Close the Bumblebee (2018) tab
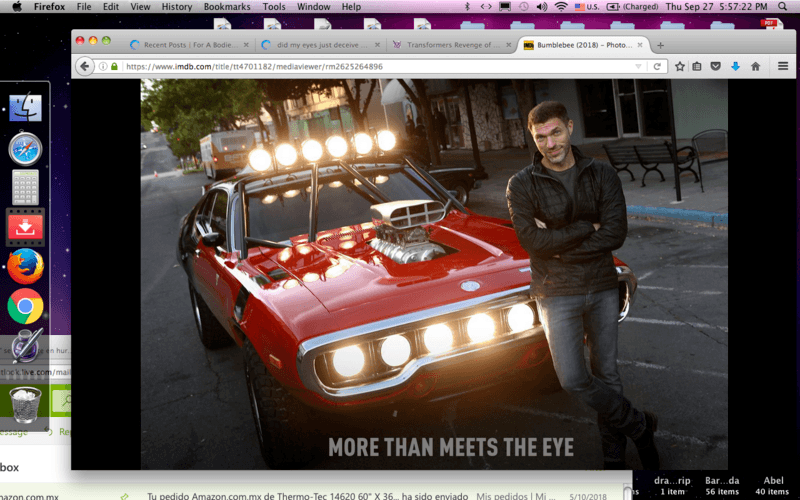Screen dimensions: 800x500 pos(640,45)
